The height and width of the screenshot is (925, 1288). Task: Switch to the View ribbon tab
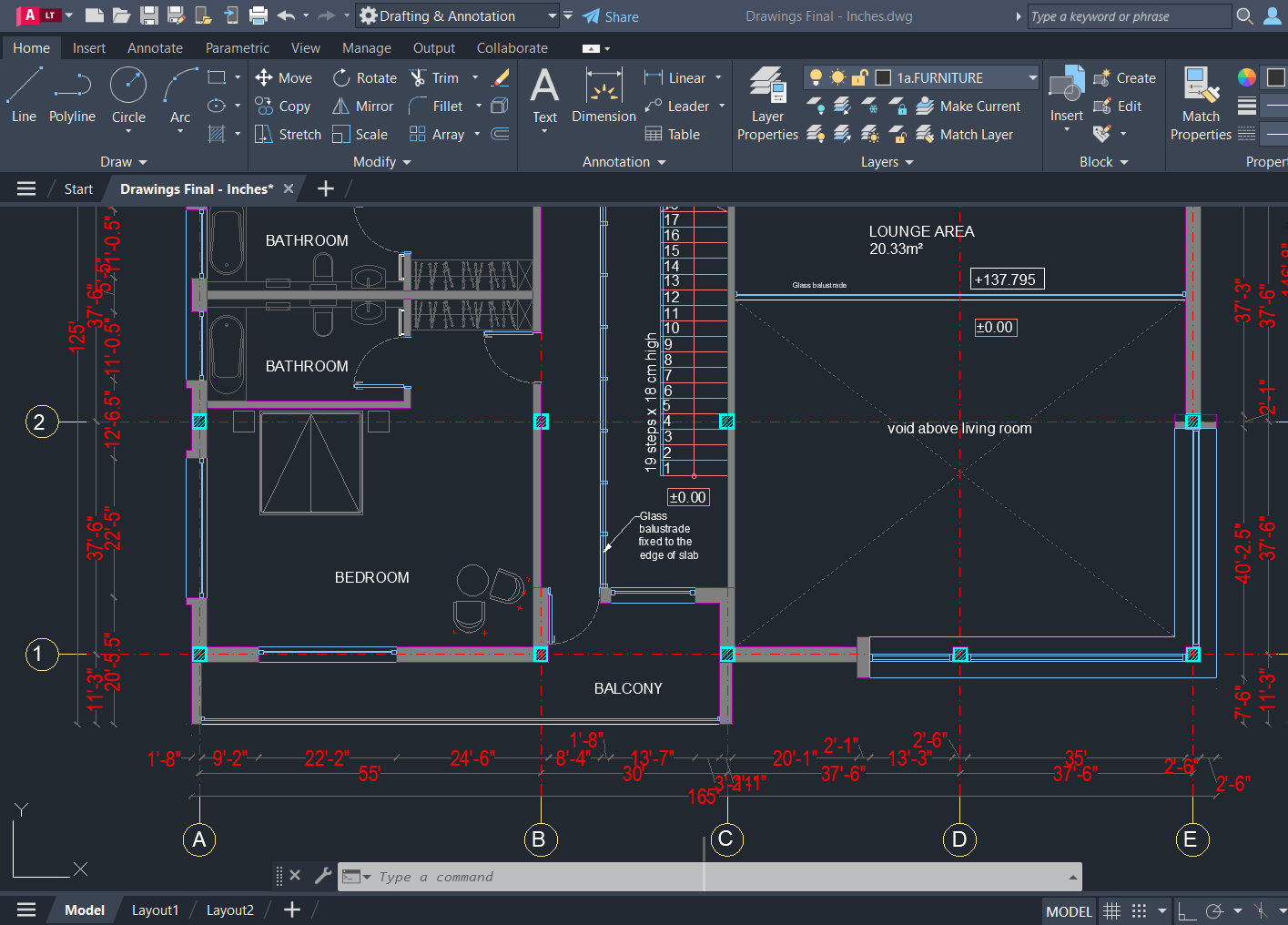pyautogui.click(x=306, y=48)
